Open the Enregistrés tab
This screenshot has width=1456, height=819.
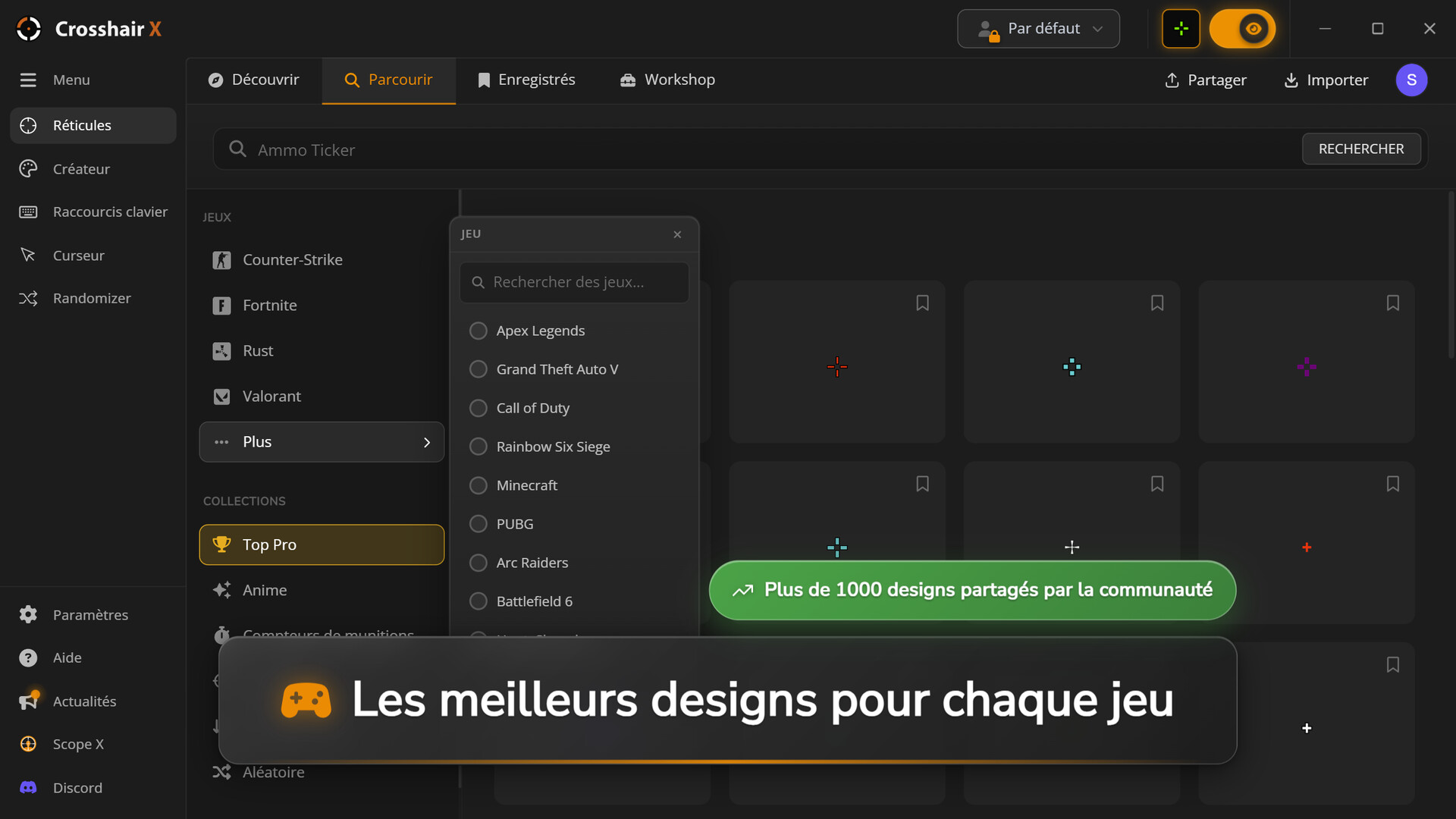coord(526,80)
